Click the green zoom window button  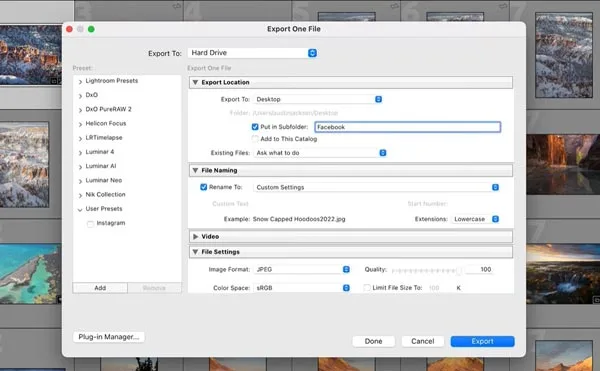(x=91, y=29)
